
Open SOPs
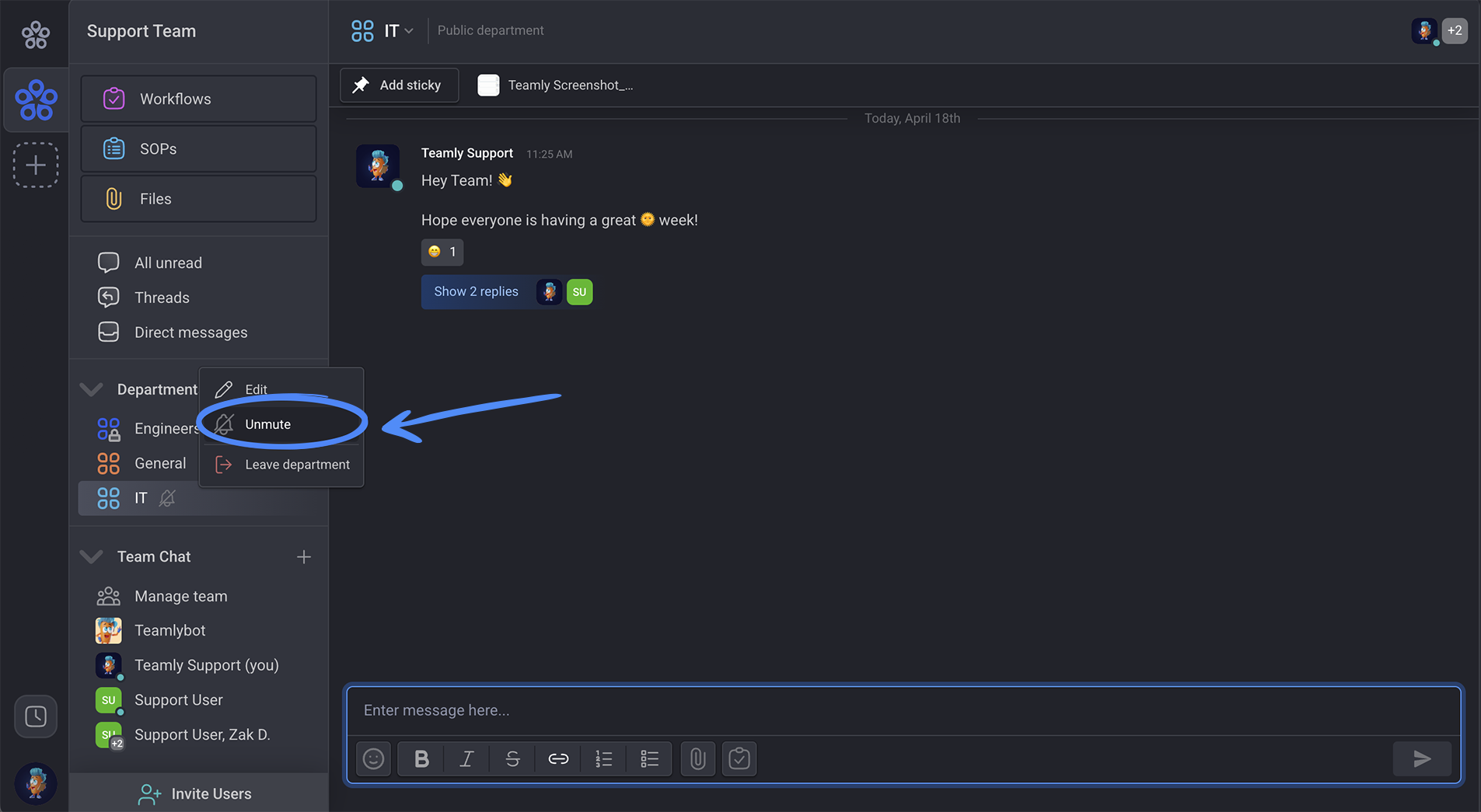click(198, 148)
